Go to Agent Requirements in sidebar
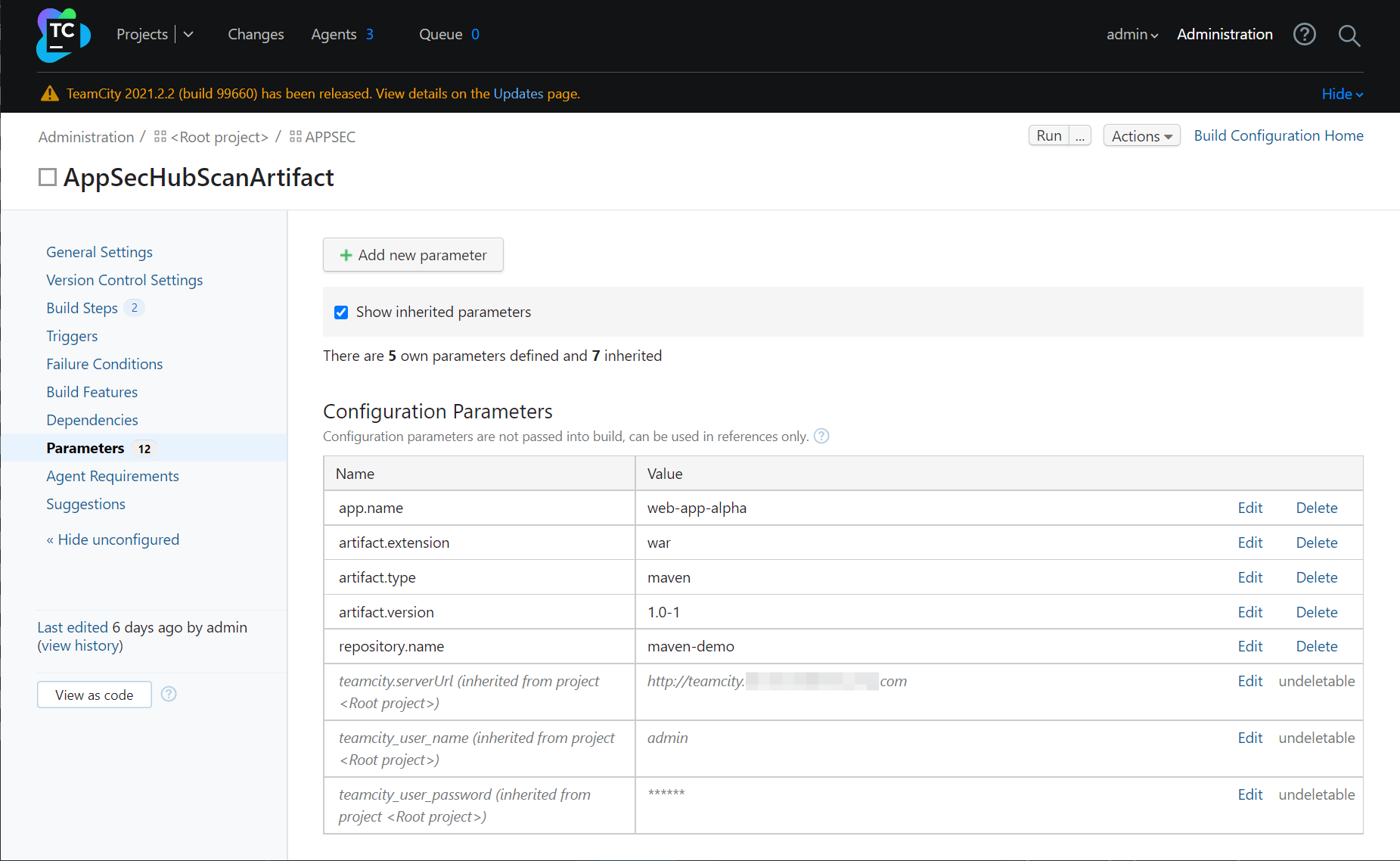This screenshot has width=1400, height=861. (113, 476)
